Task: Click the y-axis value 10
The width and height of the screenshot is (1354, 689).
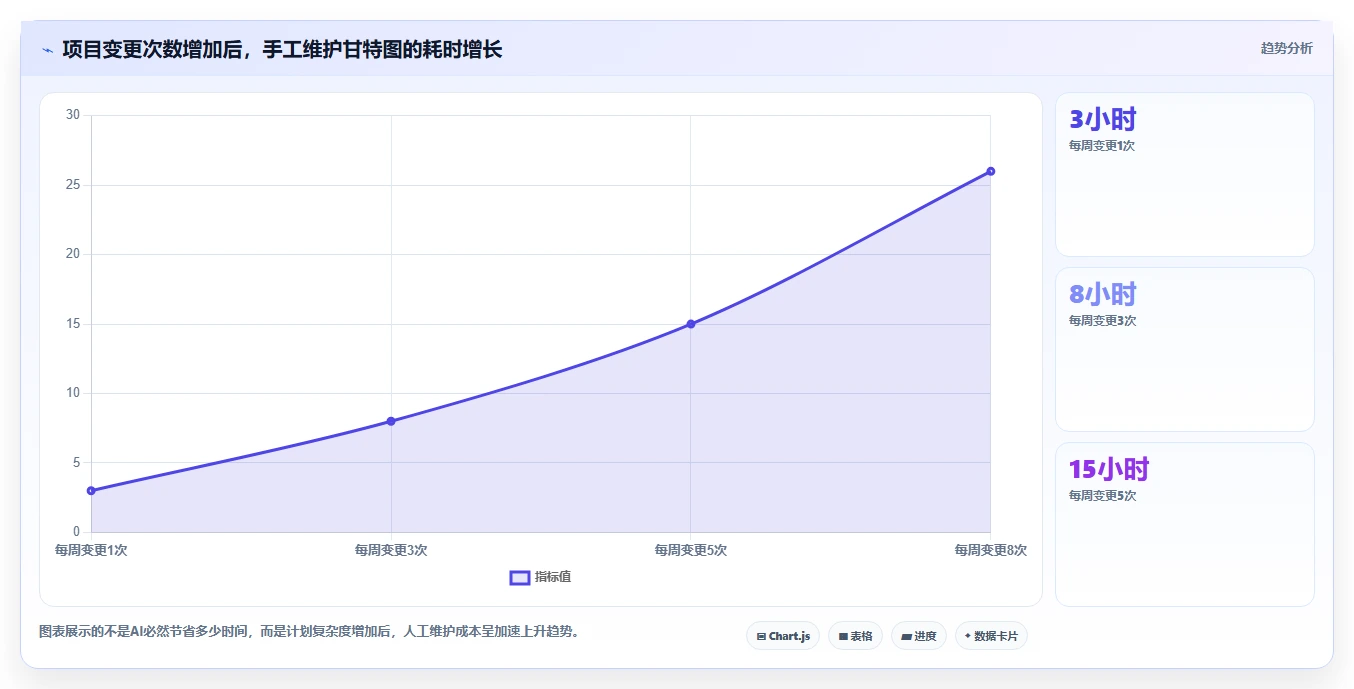Action: (73, 393)
